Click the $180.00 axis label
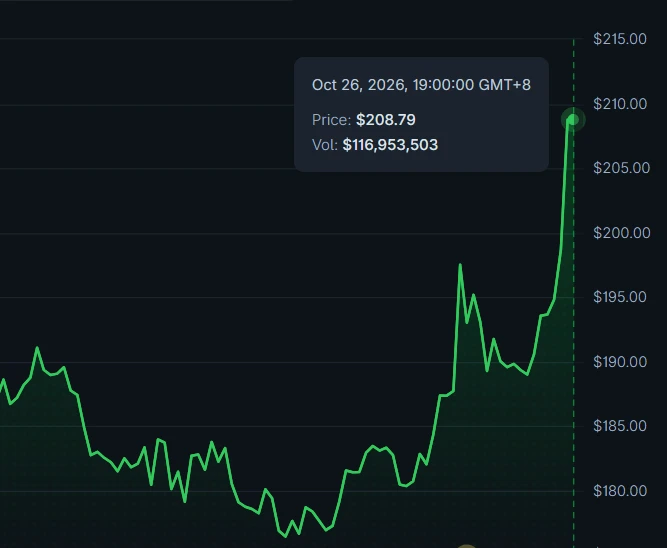Image resolution: width=667 pixels, height=548 pixels. coord(620,491)
